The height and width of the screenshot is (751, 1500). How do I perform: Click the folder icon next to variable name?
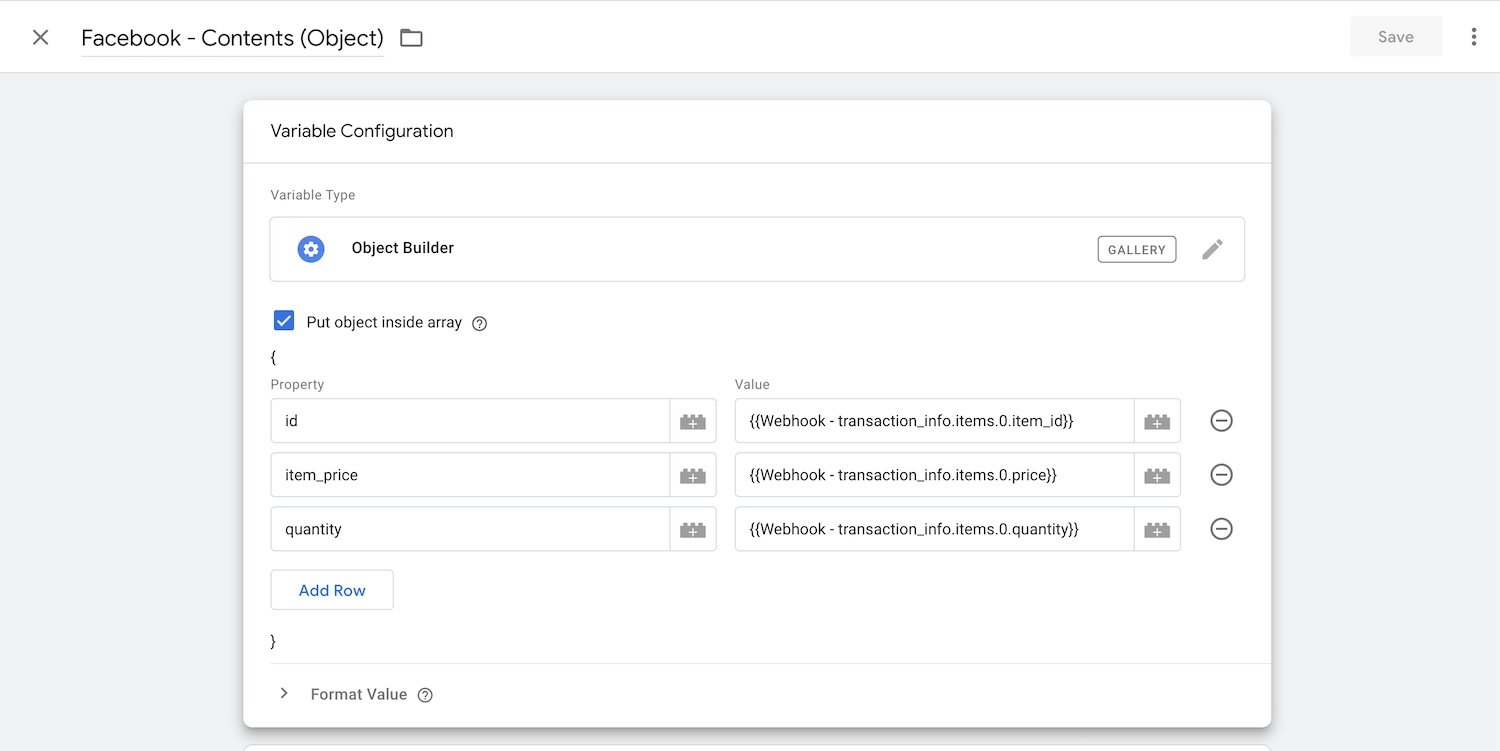[x=411, y=38]
